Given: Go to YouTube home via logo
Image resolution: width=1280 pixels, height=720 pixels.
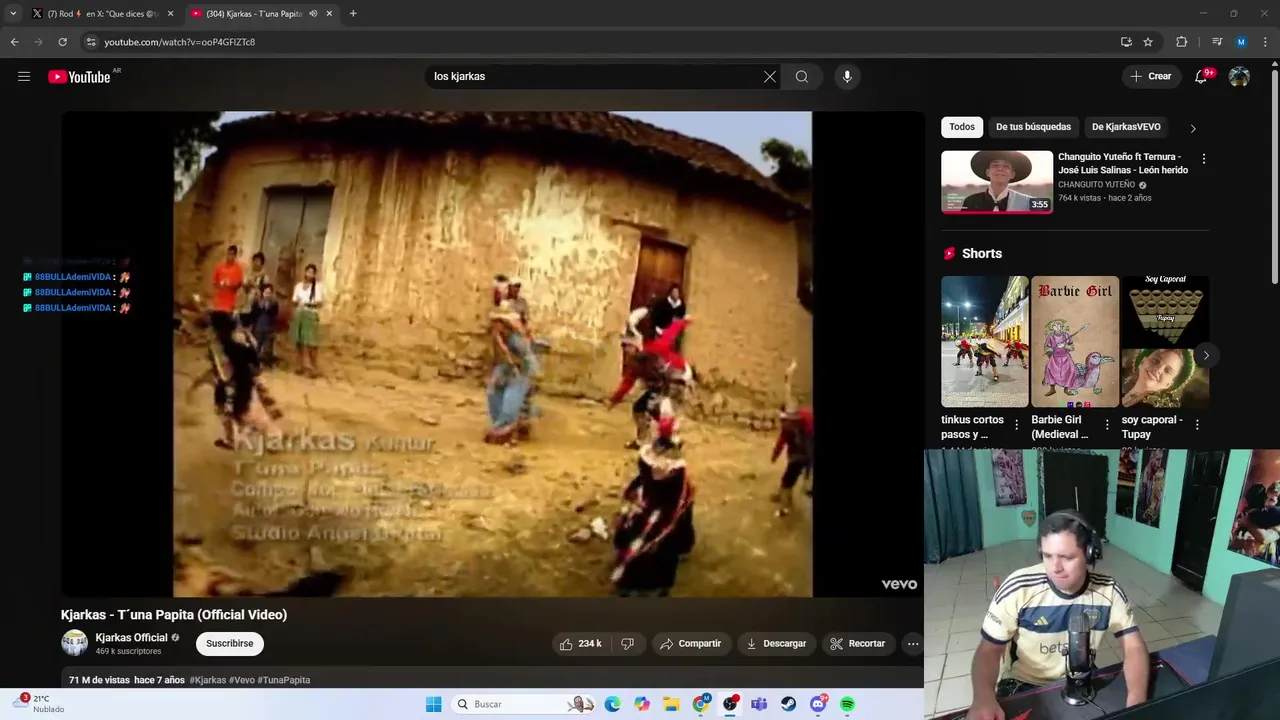Looking at the screenshot, I should click(79, 77).
